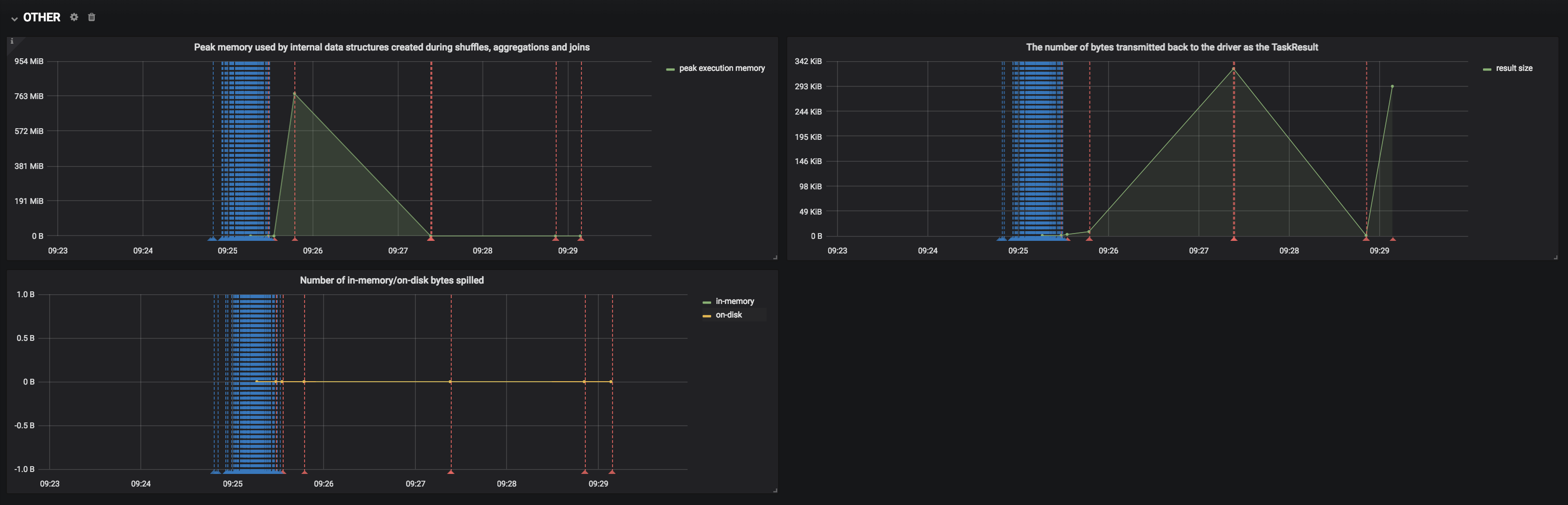Click red annotation marker near 09:27 in spilled chart
Screen dimensions: 1568x505
(x=450, y=471)
